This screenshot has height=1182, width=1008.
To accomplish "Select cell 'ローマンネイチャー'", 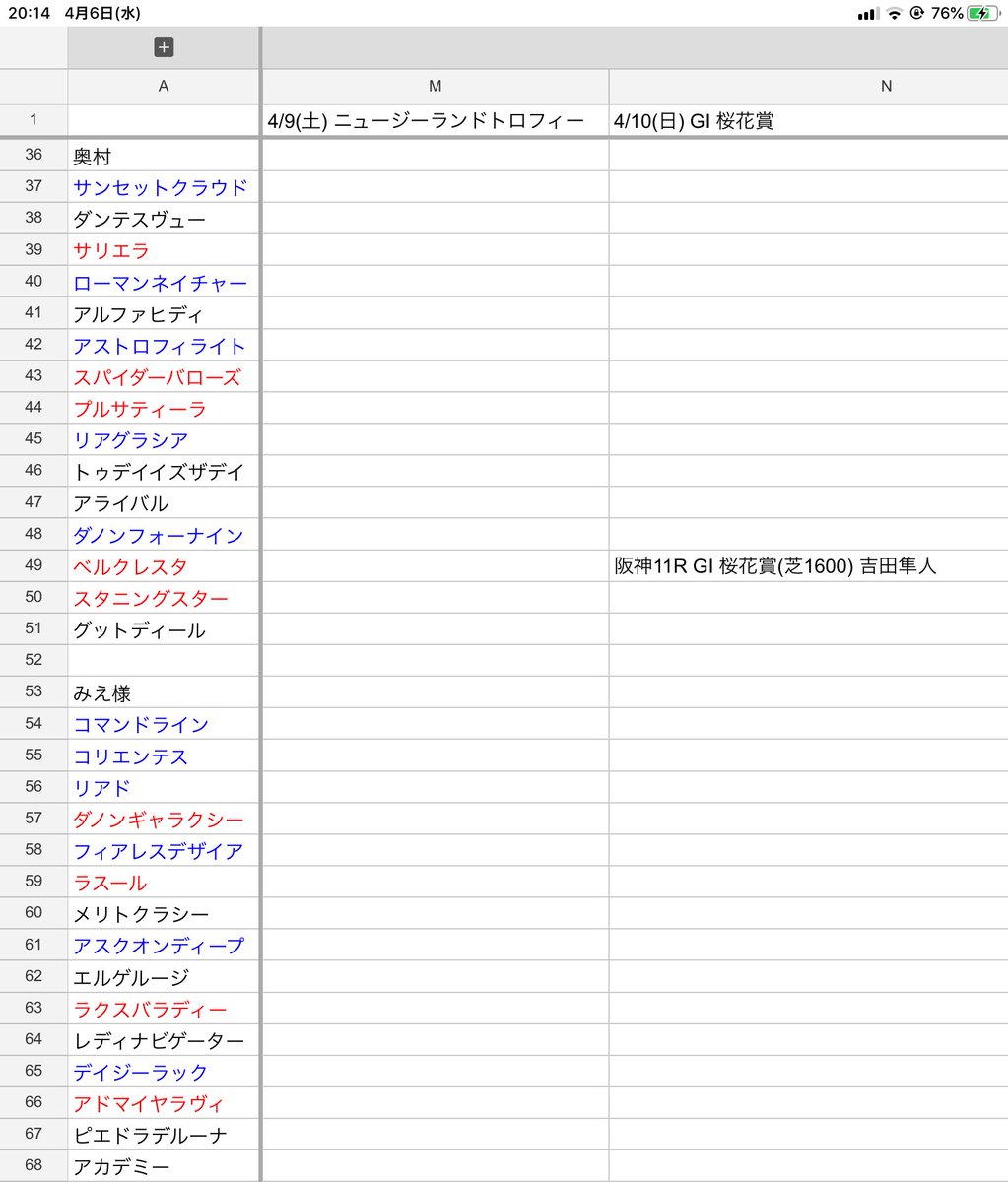I will (x=164, y=282).
